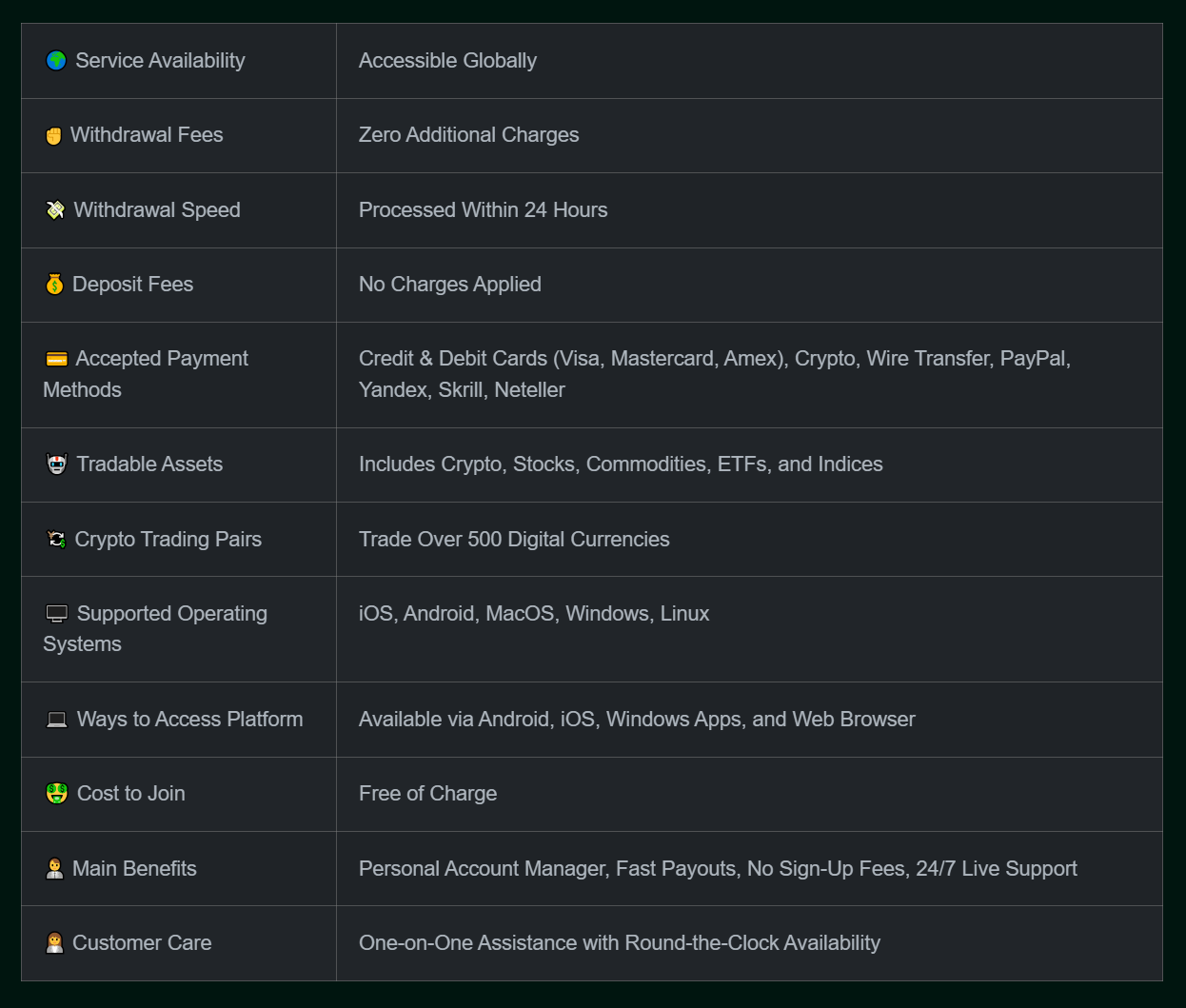Click the flying money icon beside Withdrawal Speed
The image size is (1186, 1008).
coord(56,210)
